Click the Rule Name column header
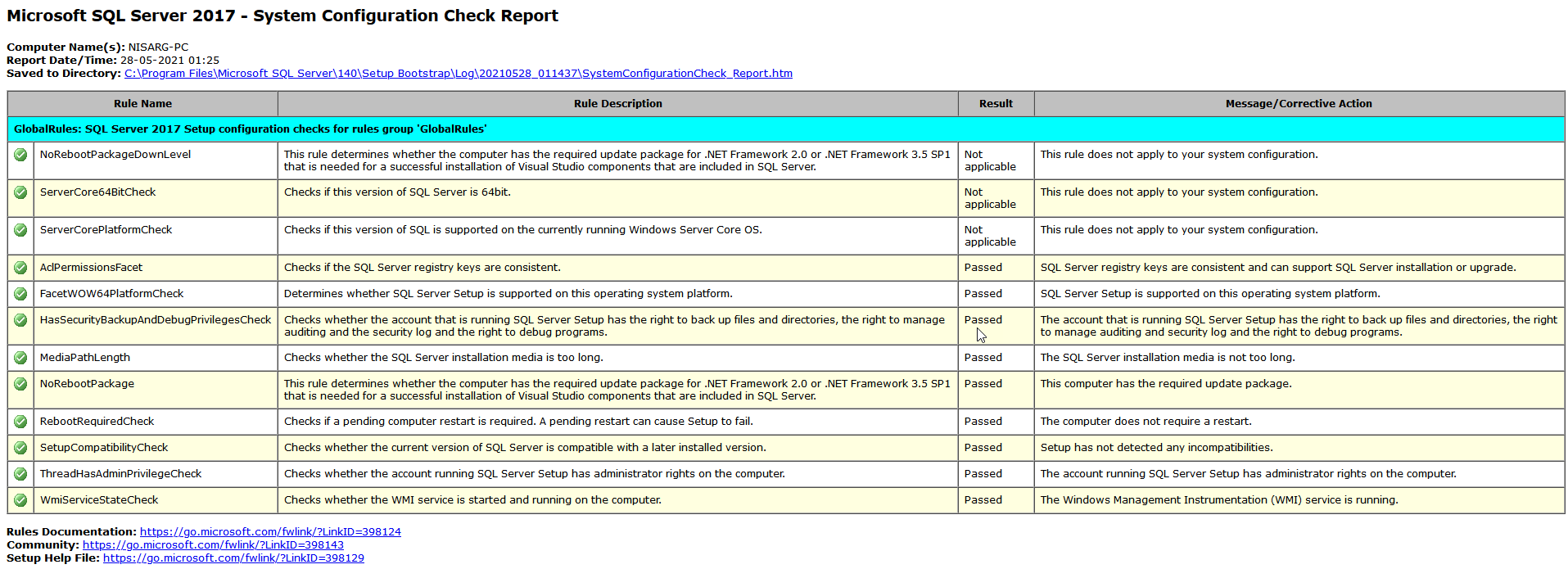The width and height of the screenshot is (1568, 569). (x=142, y=104)
